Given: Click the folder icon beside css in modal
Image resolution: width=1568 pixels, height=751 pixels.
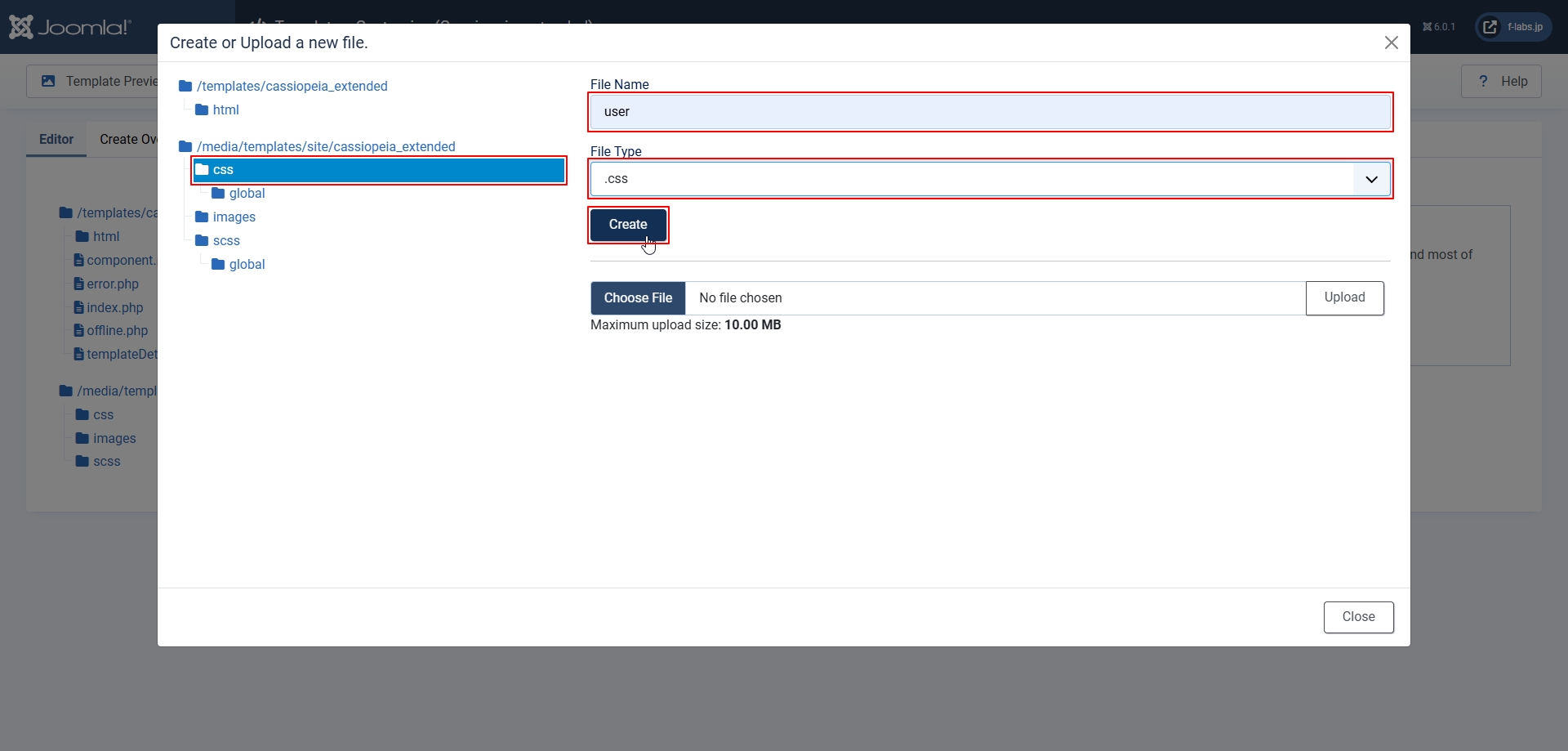Looking at the screenshot, I should coord(202,170).
